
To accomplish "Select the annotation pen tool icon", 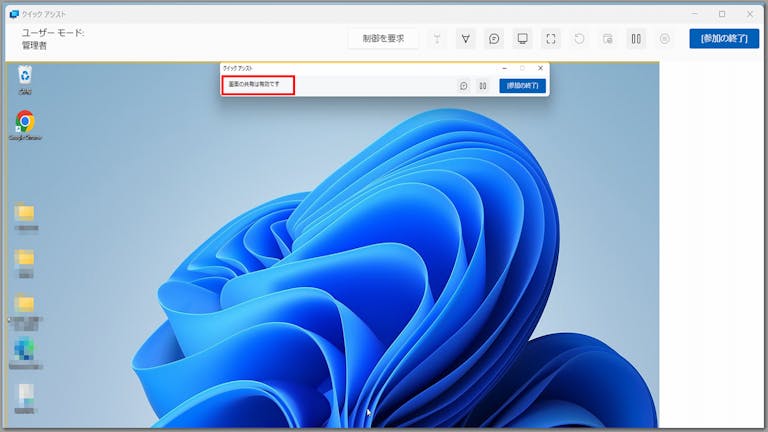I will click(465, 39).
